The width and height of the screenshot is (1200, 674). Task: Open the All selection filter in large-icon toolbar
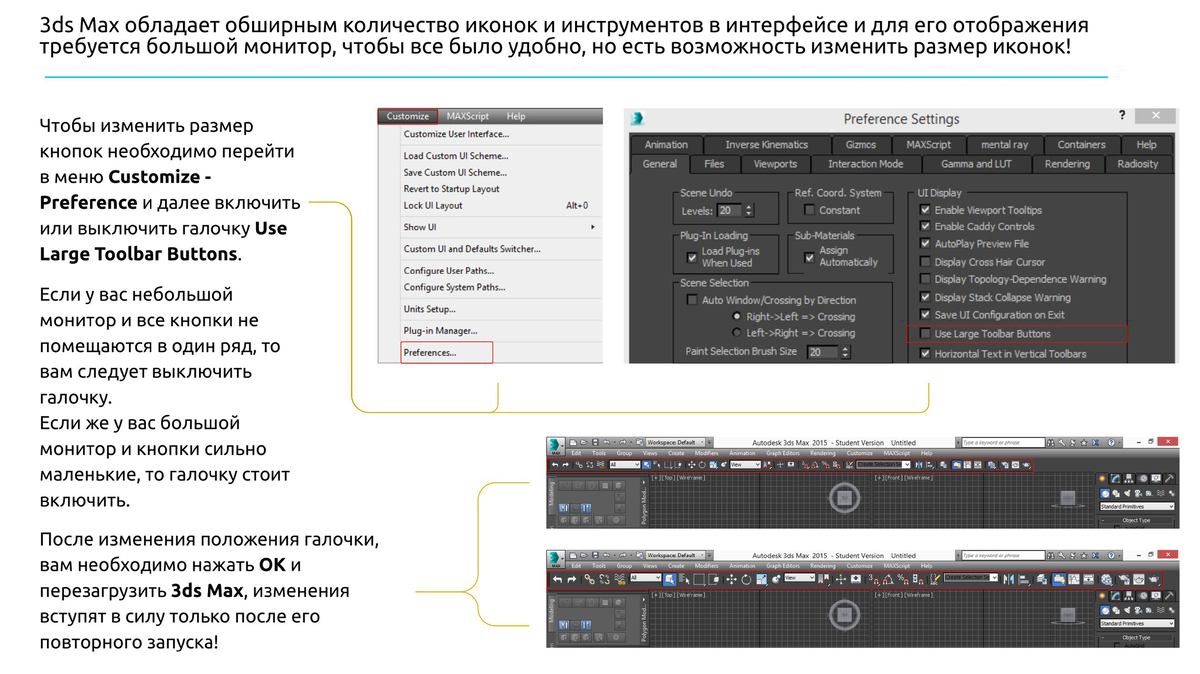point(646,578)
